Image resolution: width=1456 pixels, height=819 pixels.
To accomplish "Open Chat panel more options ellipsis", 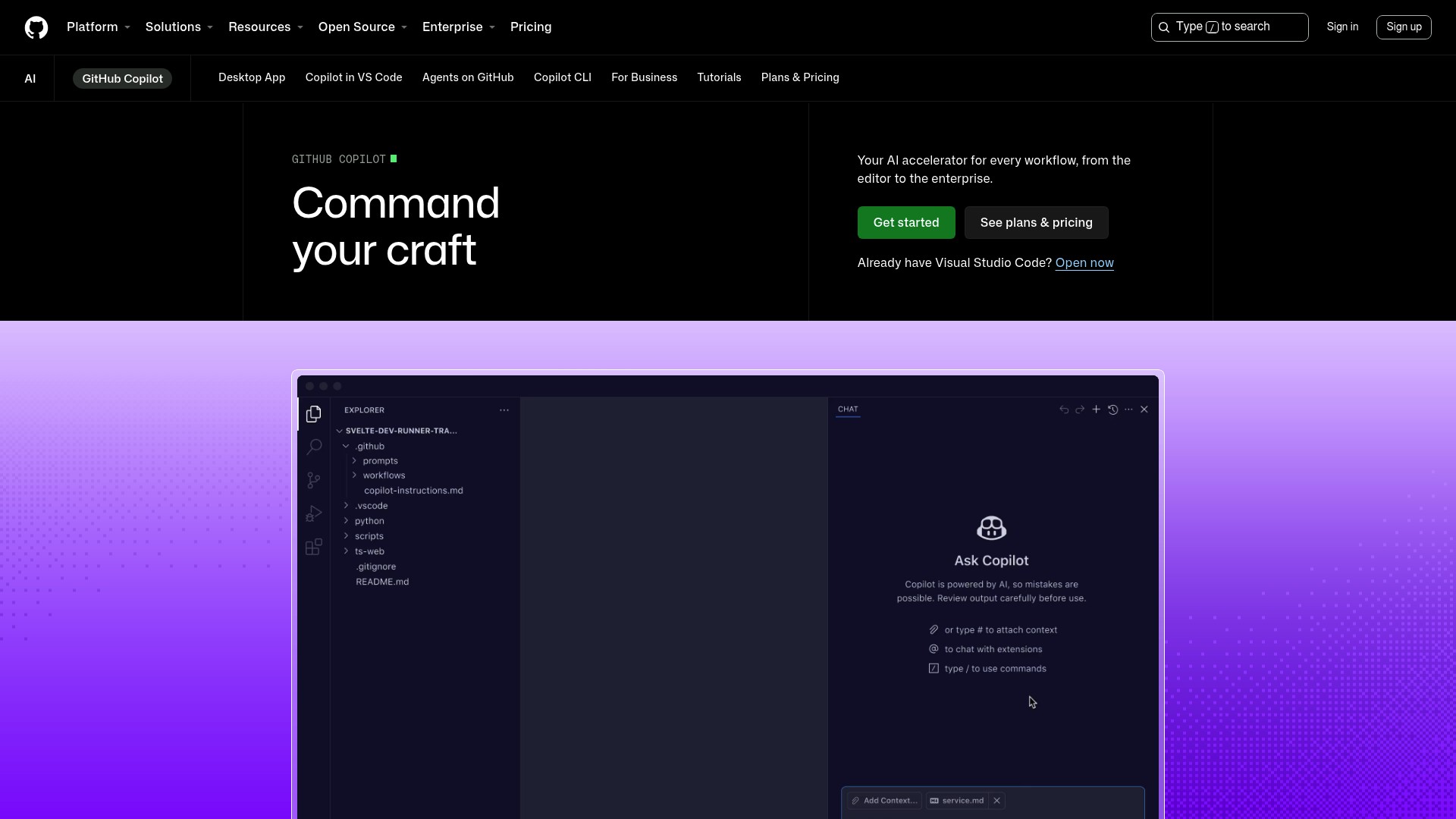I will 1128,409.
